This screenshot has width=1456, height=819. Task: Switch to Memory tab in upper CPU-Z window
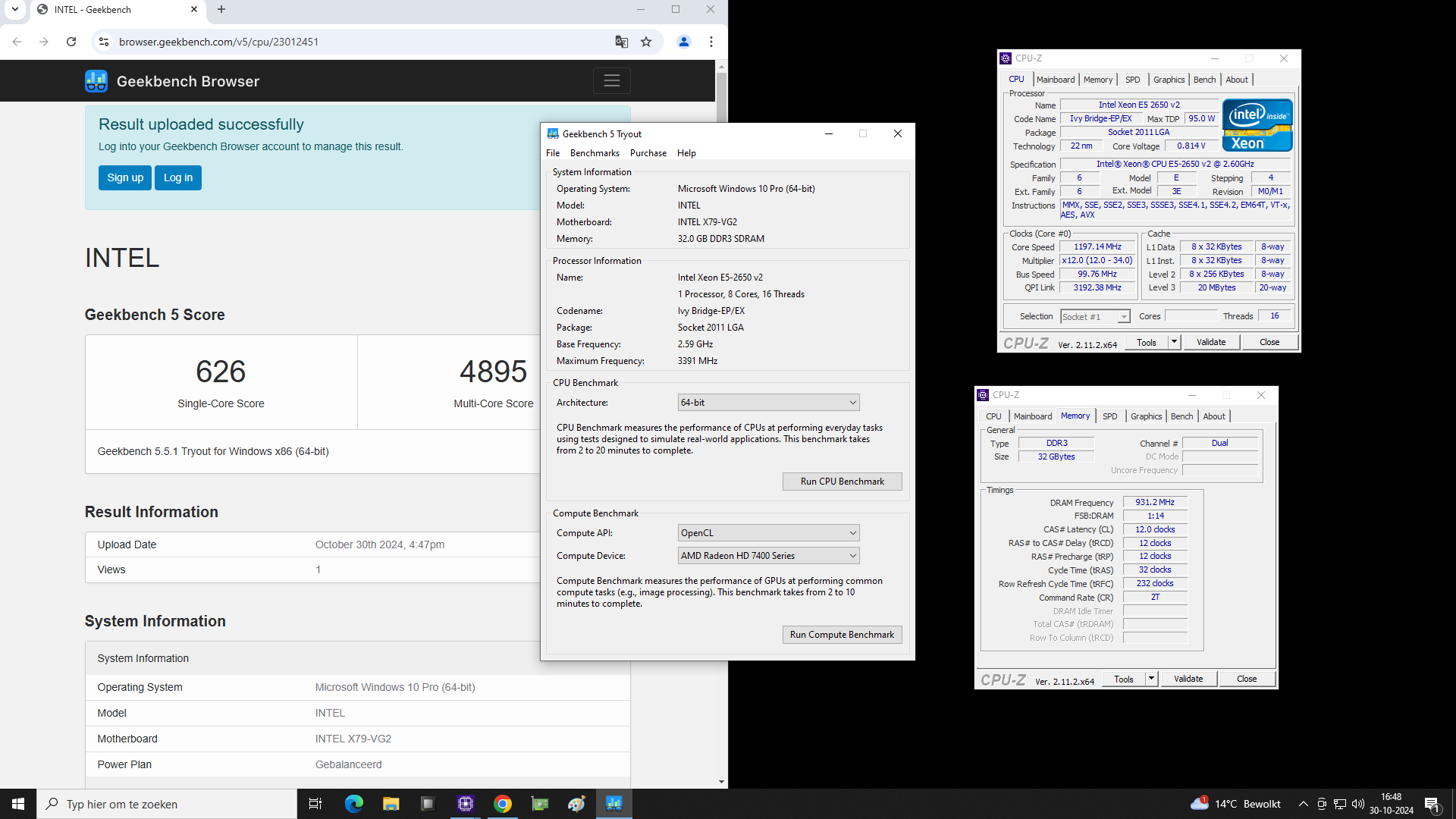tap(1097, 80)
